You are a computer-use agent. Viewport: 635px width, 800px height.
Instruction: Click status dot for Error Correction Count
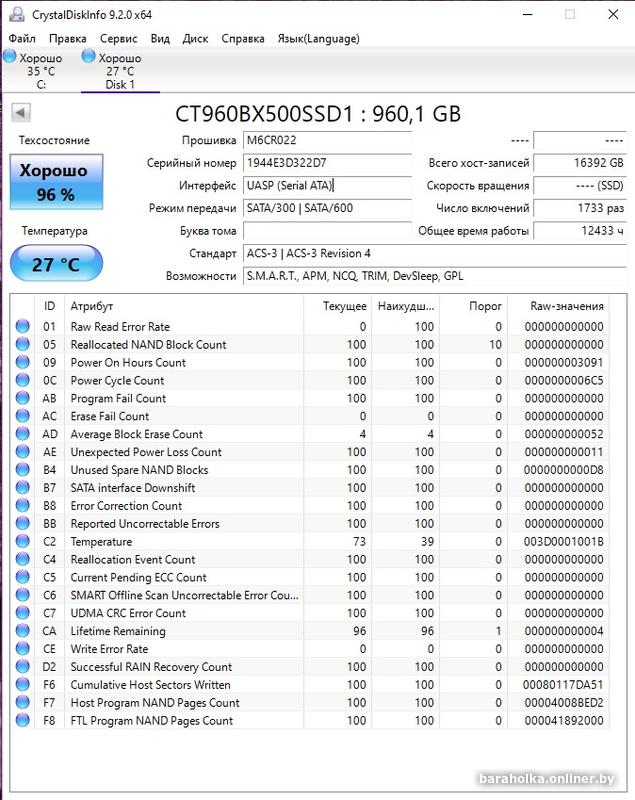click(22, 505)
